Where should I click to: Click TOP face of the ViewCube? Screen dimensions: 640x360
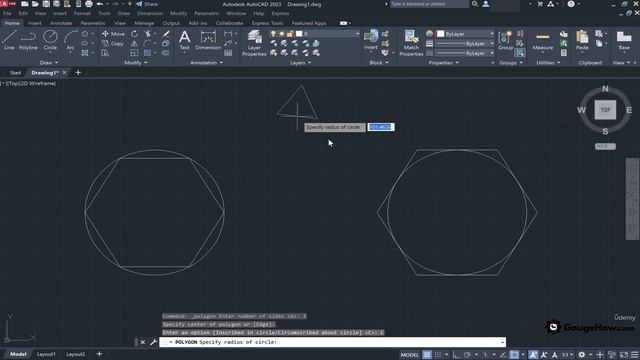coord(605,110)
